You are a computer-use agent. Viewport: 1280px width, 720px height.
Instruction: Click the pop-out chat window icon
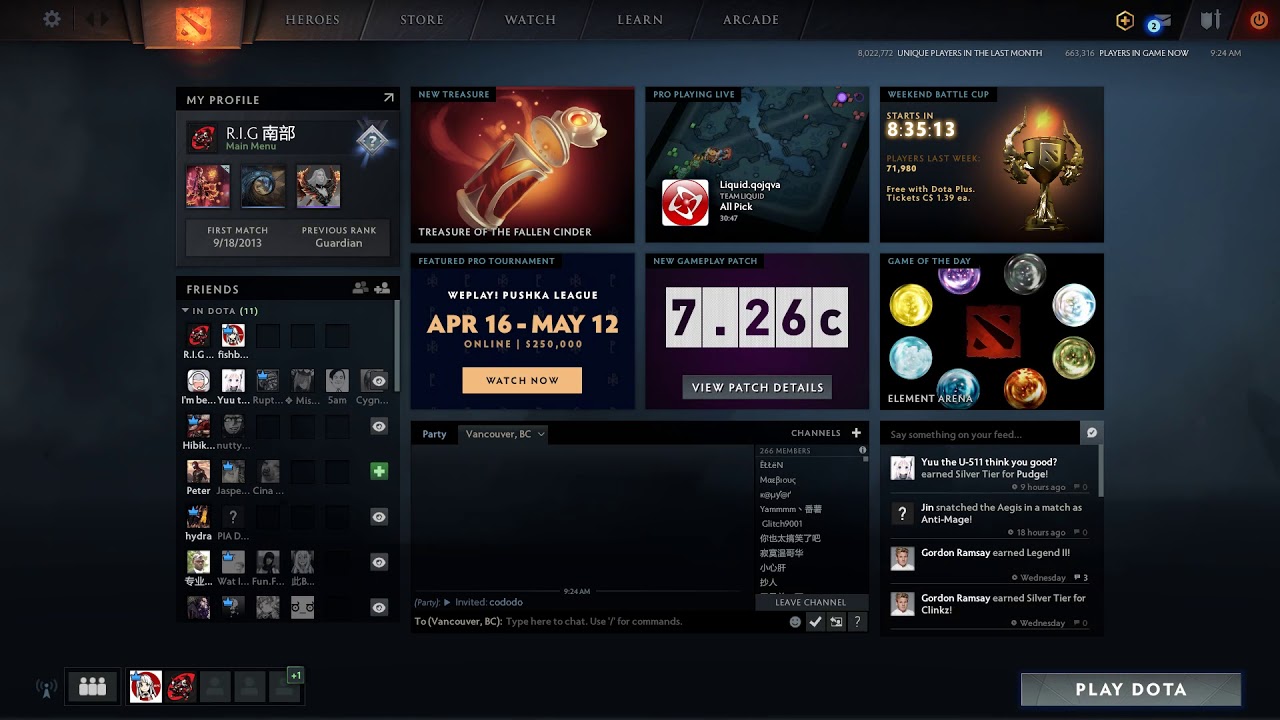pos(836,621)
